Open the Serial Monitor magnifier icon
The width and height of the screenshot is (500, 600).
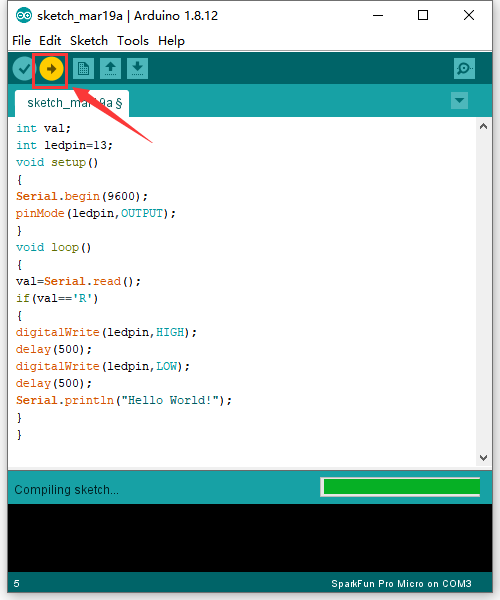coord(464,68)
